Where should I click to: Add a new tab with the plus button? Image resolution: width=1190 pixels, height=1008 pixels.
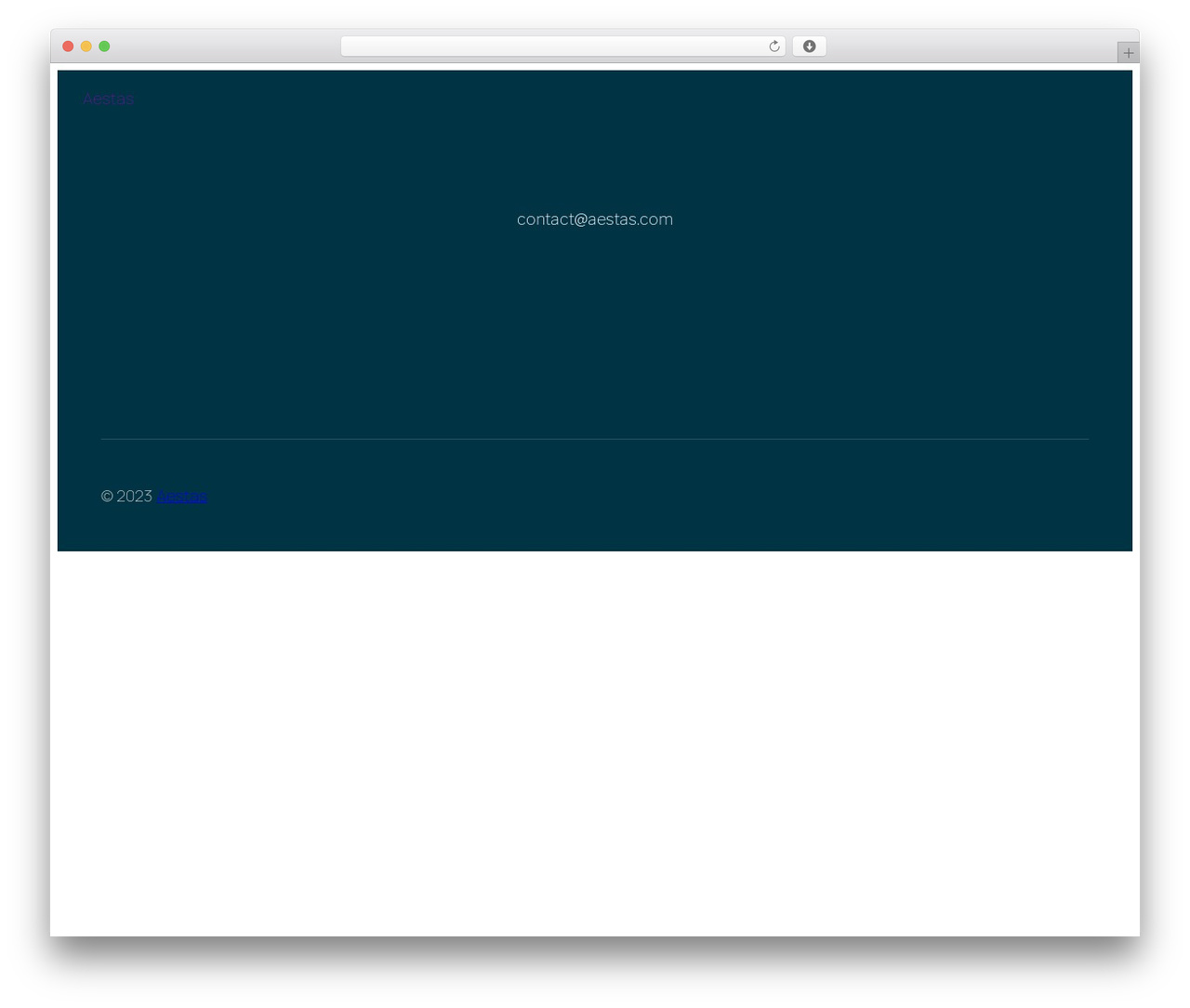click(1128, 53)
